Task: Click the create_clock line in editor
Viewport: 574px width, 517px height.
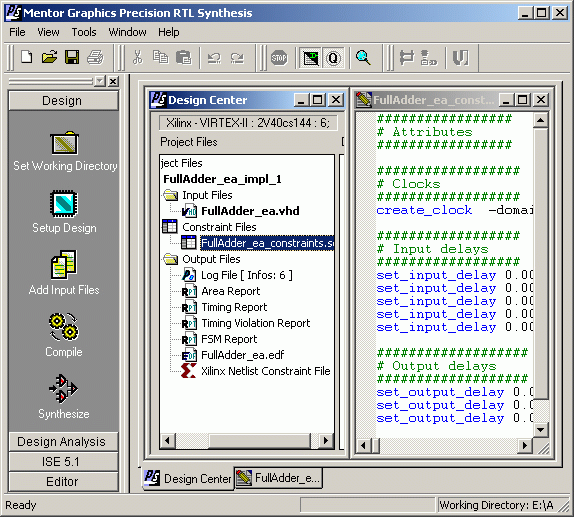Action: 454,210
